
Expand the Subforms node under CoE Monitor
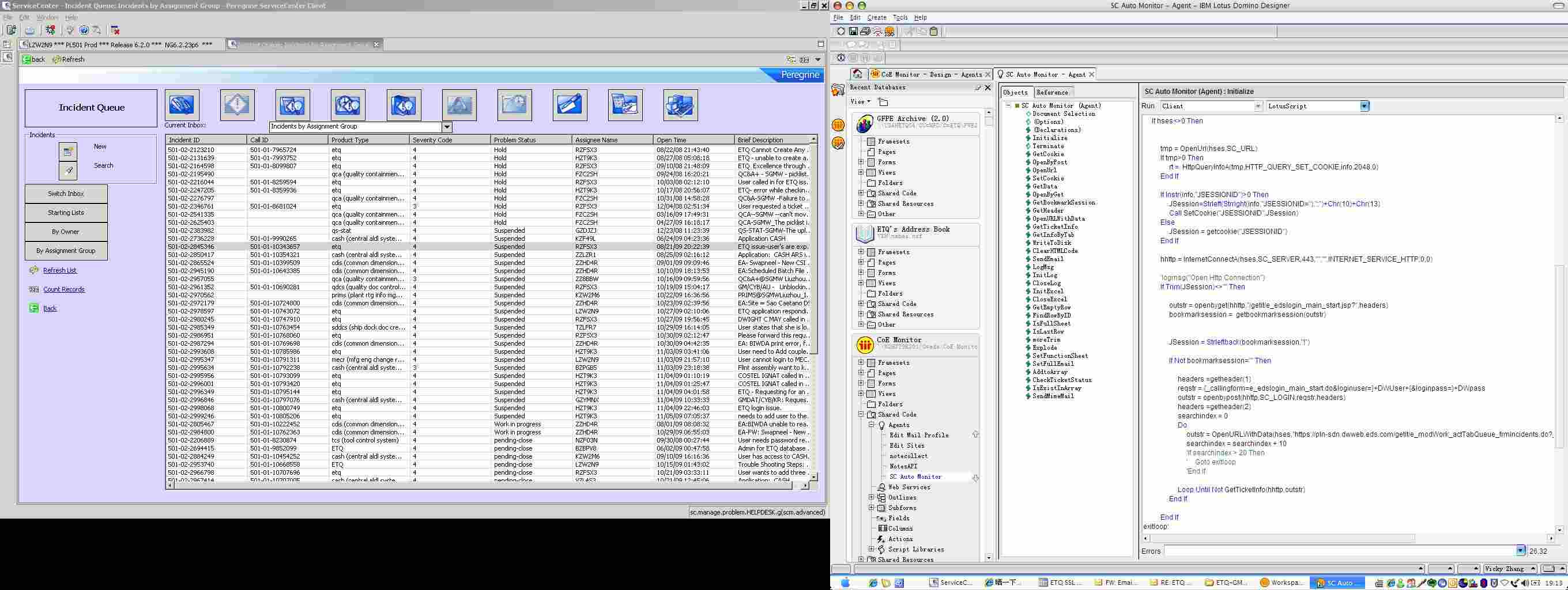872,508
